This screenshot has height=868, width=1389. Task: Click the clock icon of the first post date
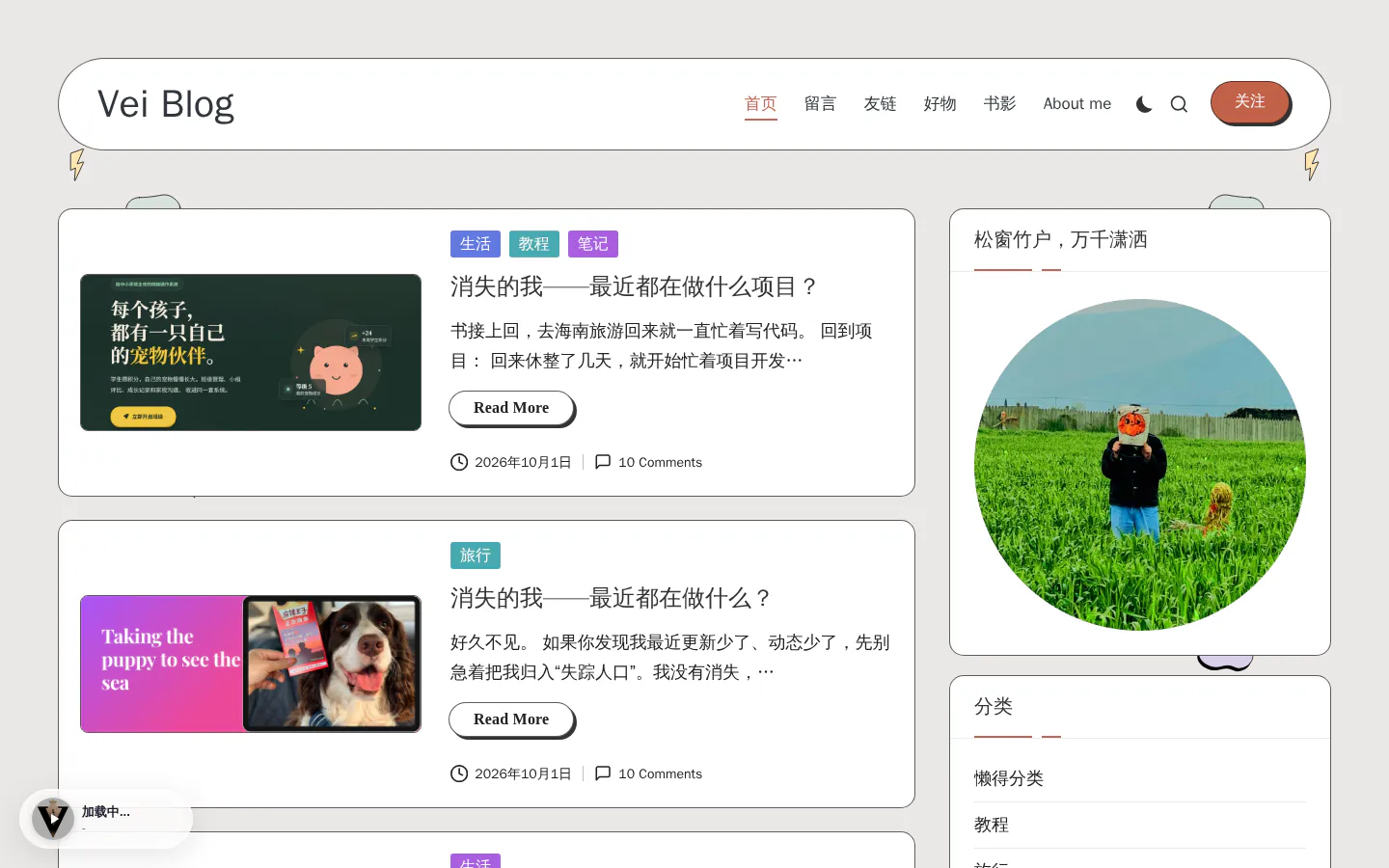(x=459, y=462)
